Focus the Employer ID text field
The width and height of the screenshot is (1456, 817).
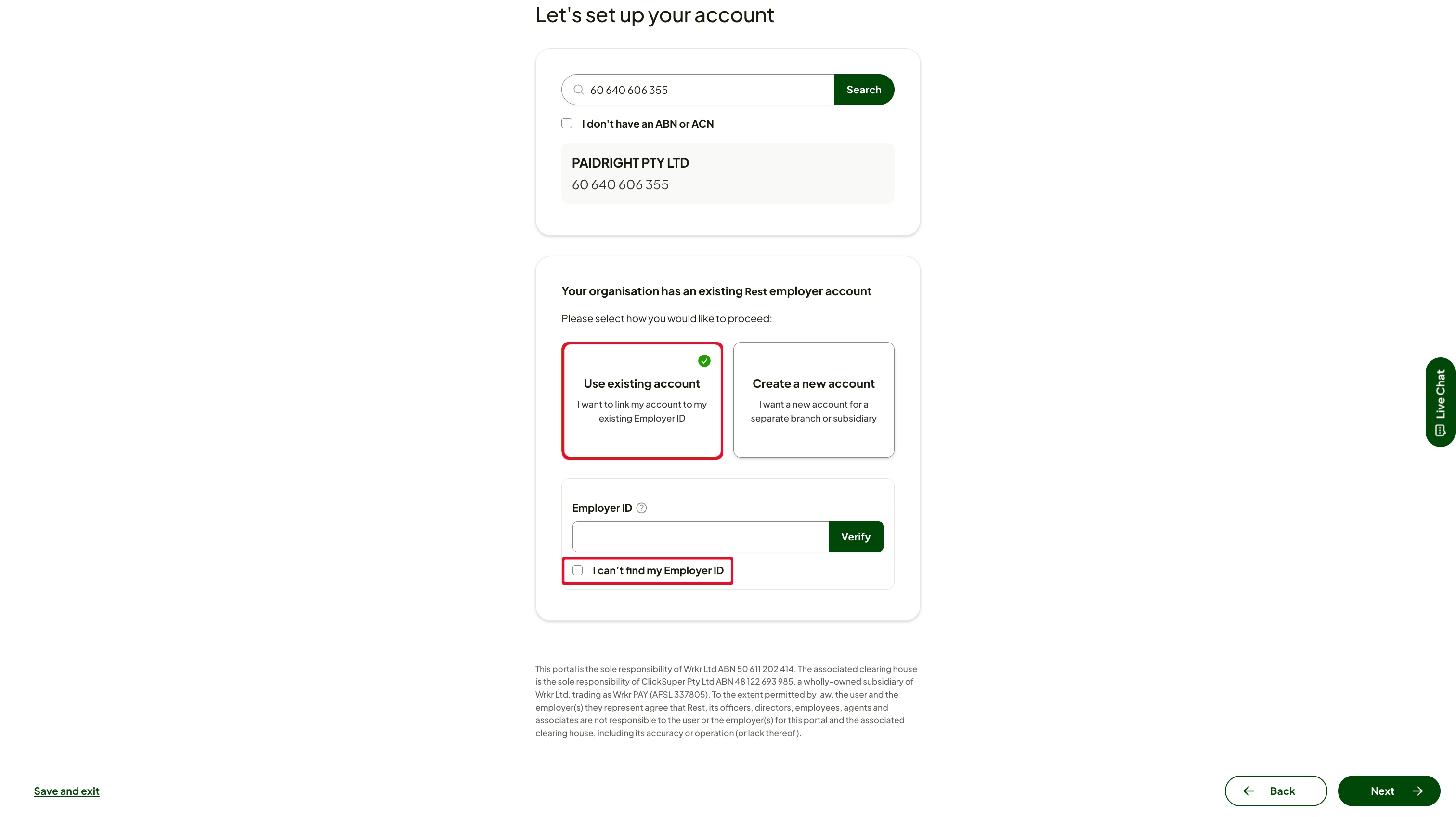tap(700, 537)
